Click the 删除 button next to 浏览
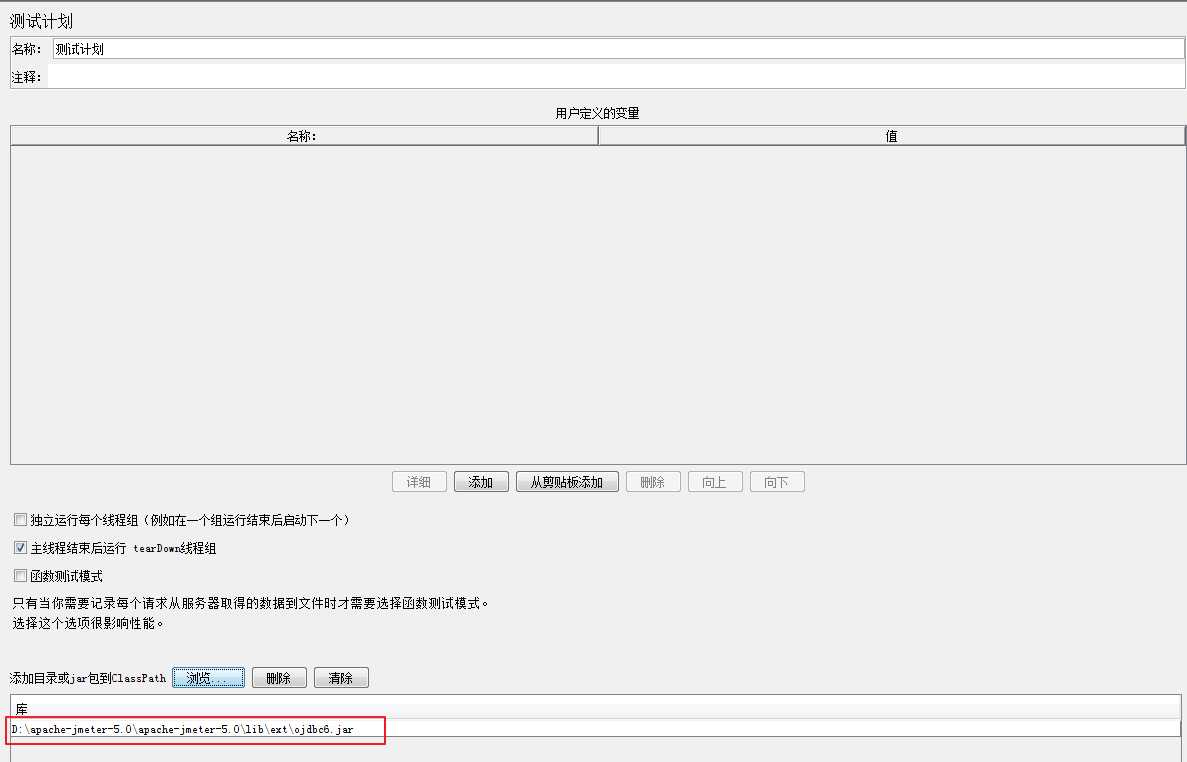This screenshot has width=1187, height=762. (279, 678)
